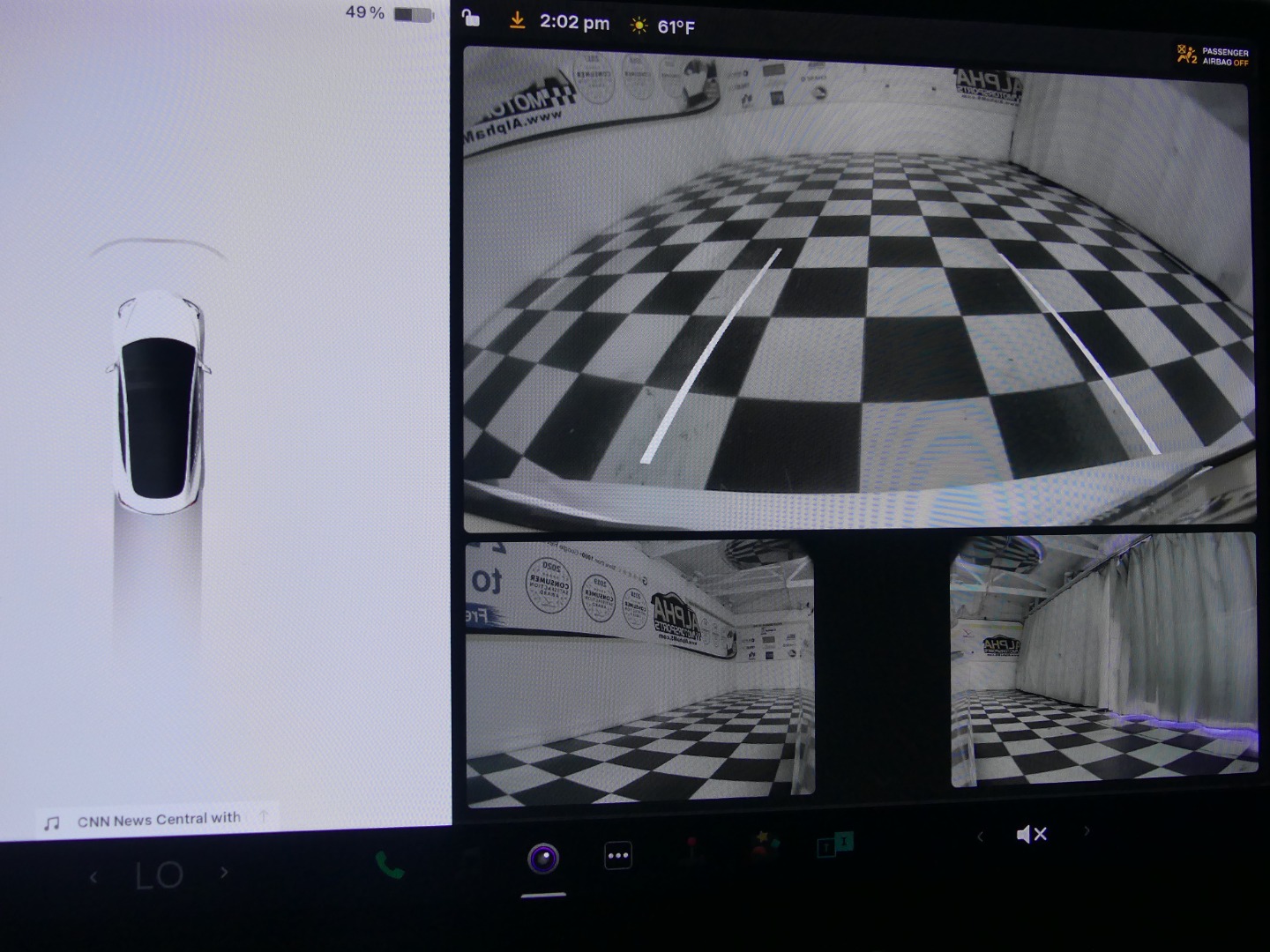Select the left side repeater camera view
Image resolution: width=1270 pixels, height=952 pixels.
click(x=639, y=673)
